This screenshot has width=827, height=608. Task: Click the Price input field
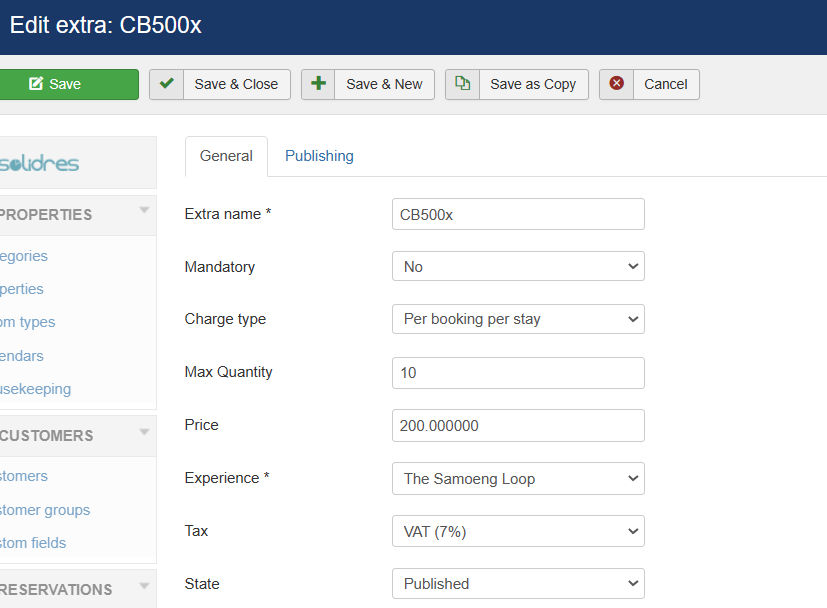(x=518, y=426)
